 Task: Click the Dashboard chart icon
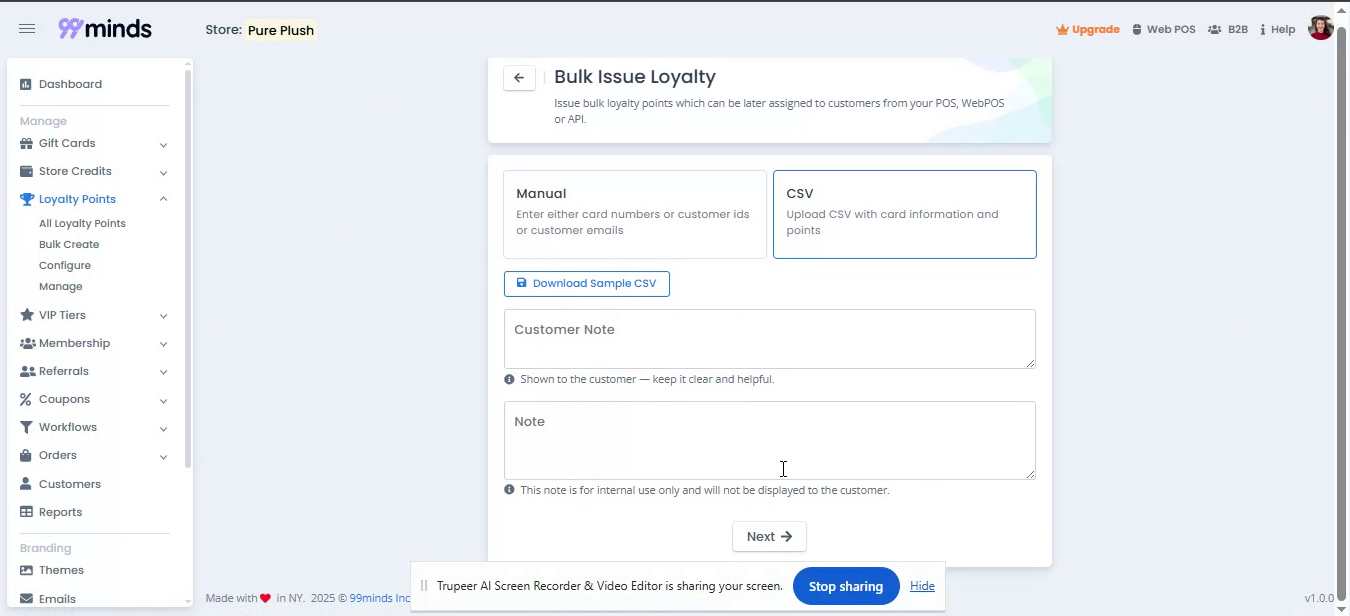(26, 85)
